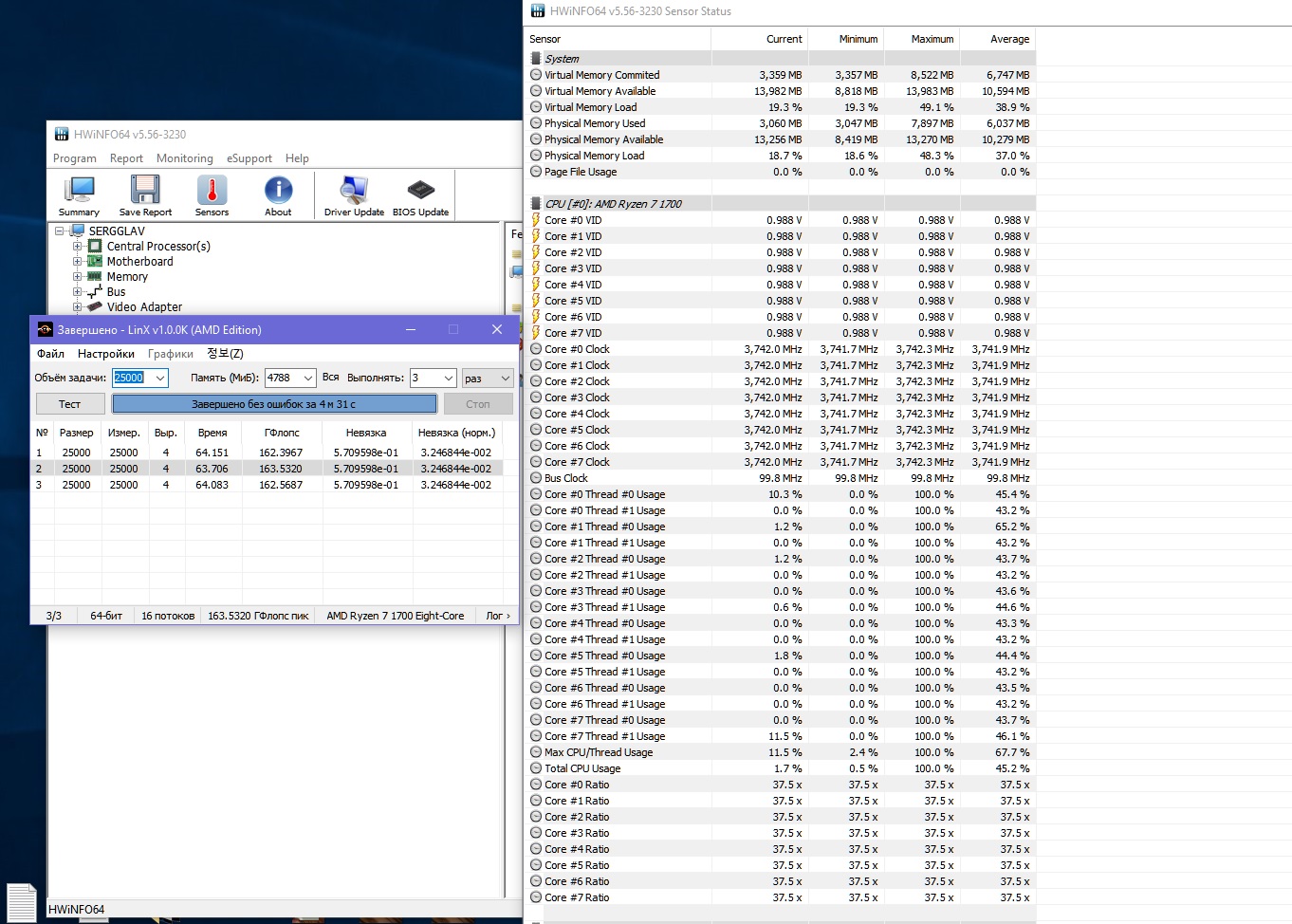Click HWiNFO64 Sensor Status title icon
The width and height of the screenshot is (1292, 924).
coord(538,11)
